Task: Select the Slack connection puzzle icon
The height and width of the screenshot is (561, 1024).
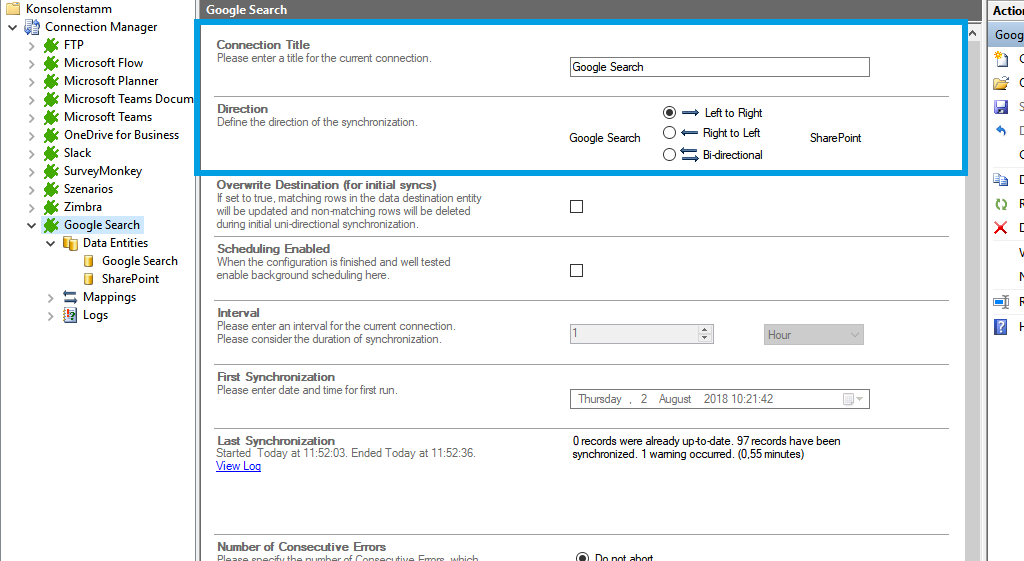Action: coord(51,153)
